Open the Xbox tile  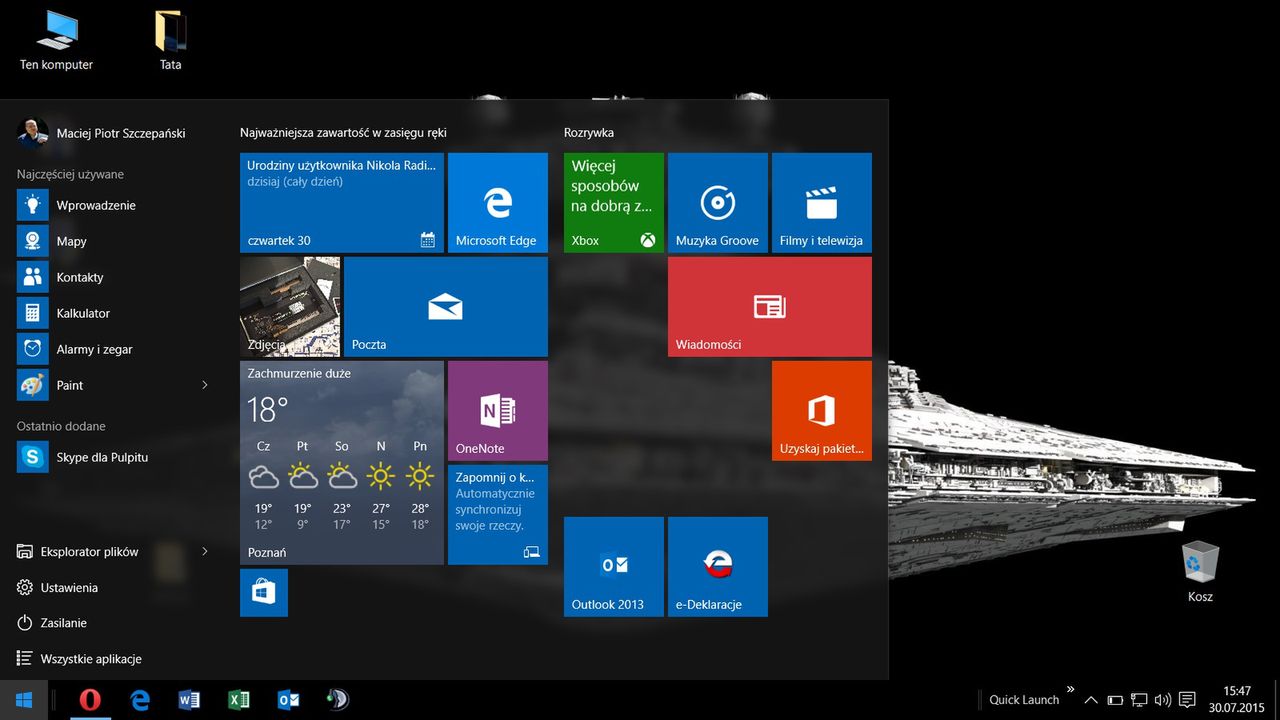(x=614, y=203)
